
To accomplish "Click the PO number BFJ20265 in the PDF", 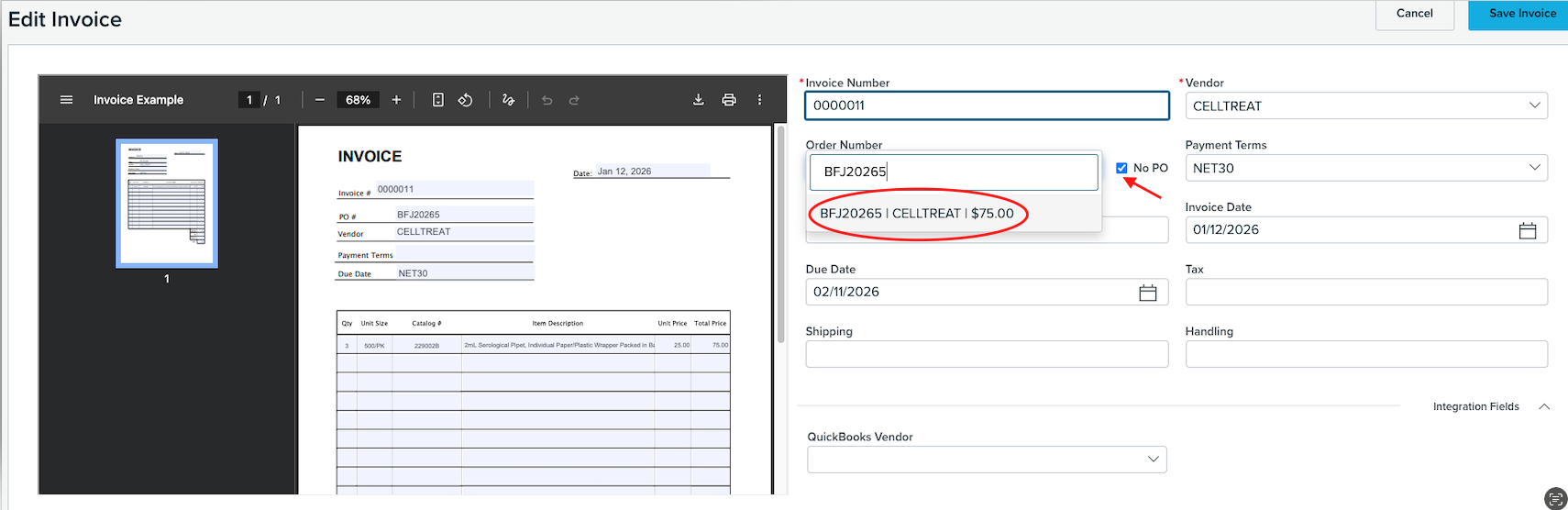I will (x=418, y=215).
